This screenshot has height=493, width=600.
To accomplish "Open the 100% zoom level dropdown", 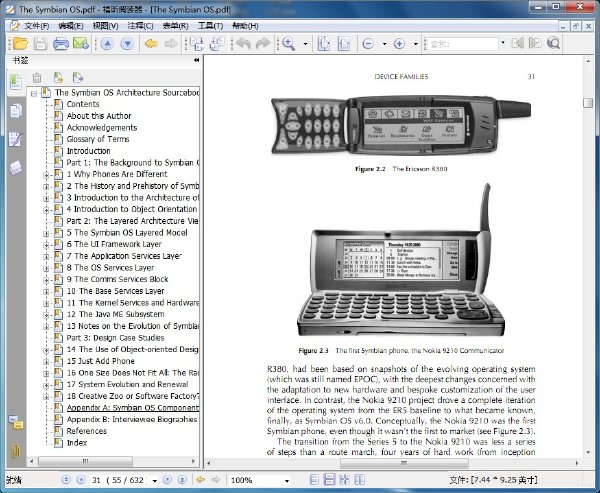I will coord(287,480).
